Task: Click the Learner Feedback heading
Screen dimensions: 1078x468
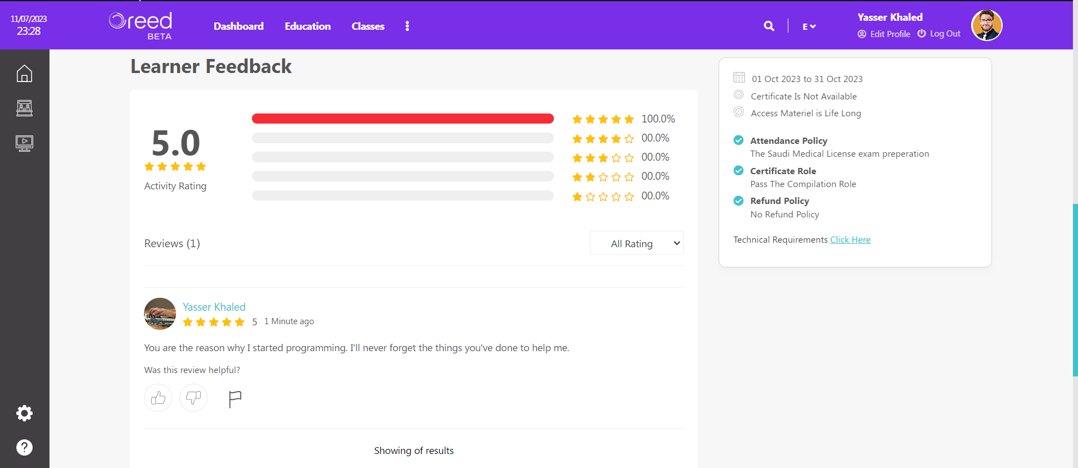Action: 211,66
